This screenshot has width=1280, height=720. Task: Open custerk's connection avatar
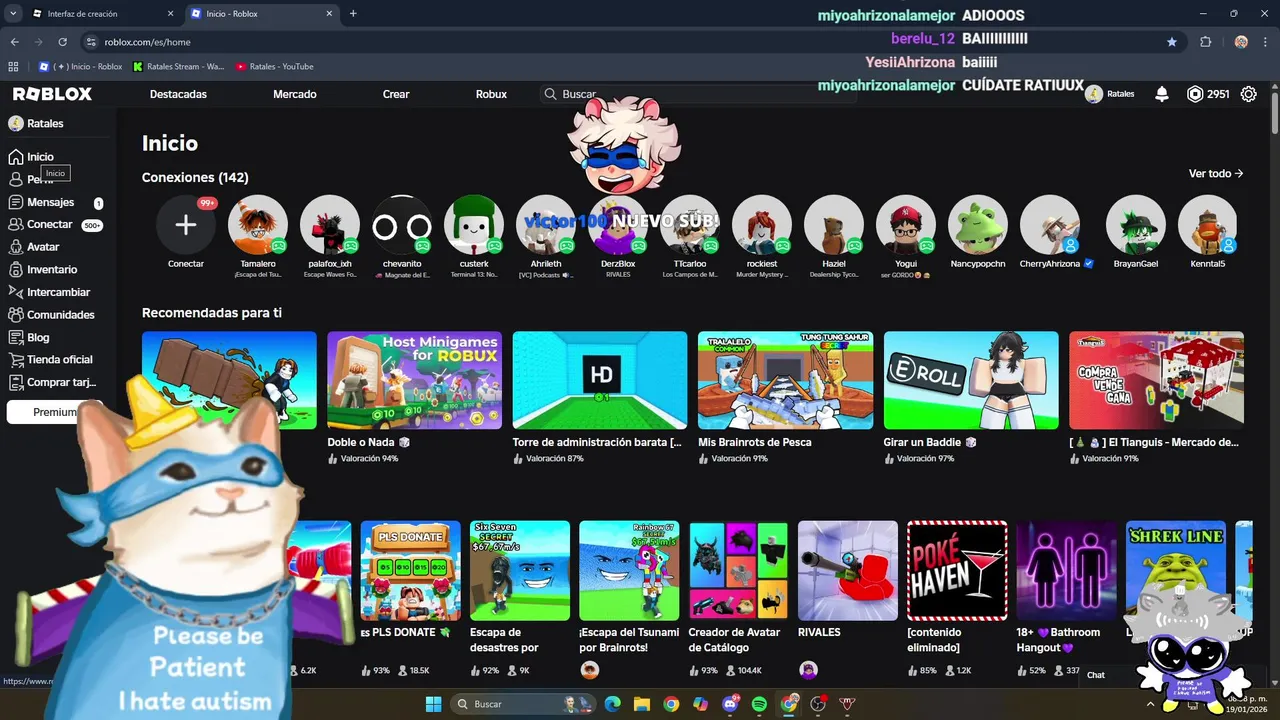pyautogui.click(x=474, y=225)
